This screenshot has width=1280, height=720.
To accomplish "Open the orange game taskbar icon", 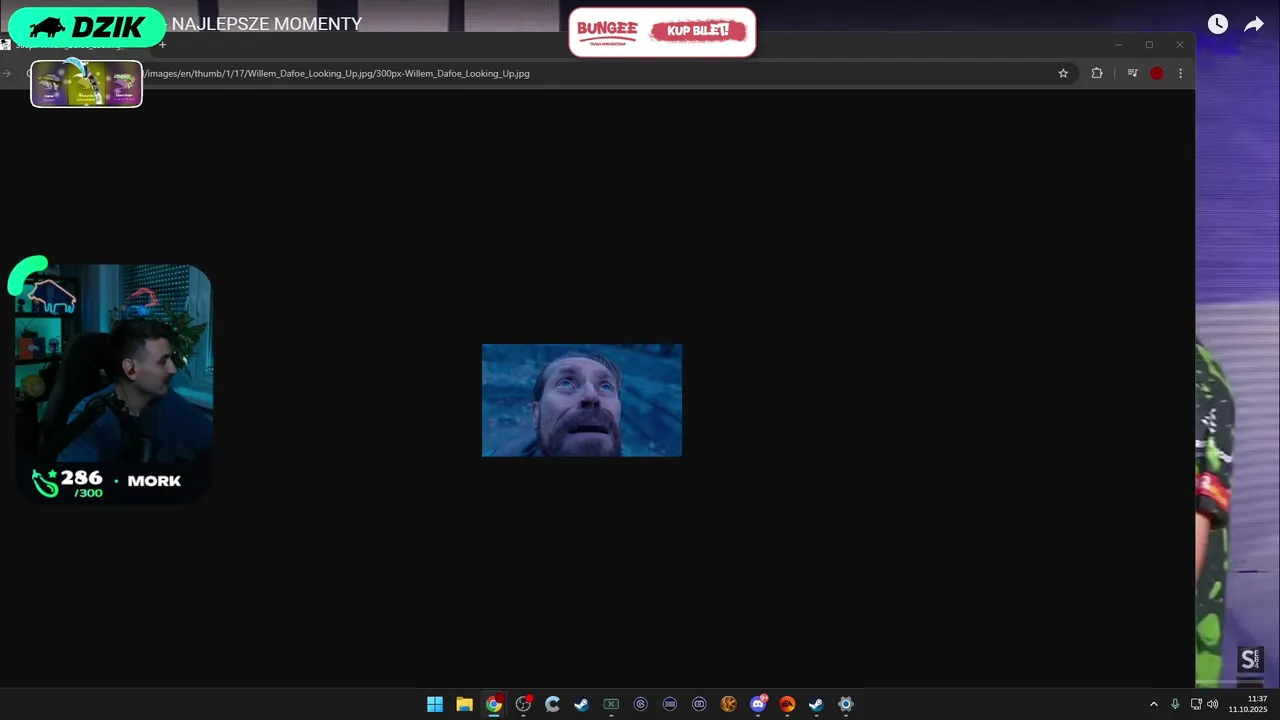I will click(728, 704).
